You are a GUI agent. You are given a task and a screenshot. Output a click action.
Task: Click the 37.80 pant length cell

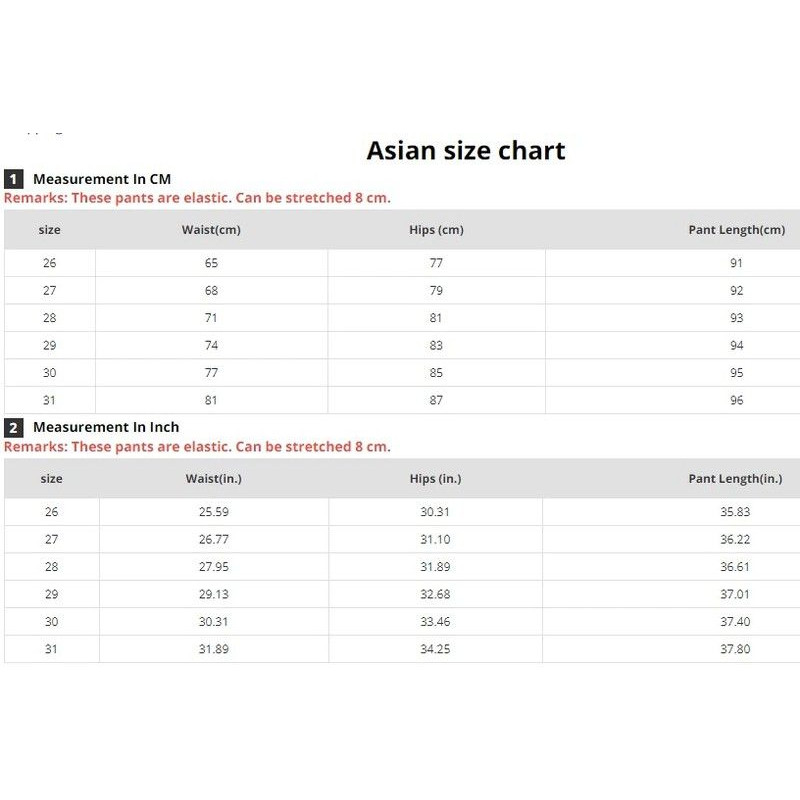[x=735, y=649]
